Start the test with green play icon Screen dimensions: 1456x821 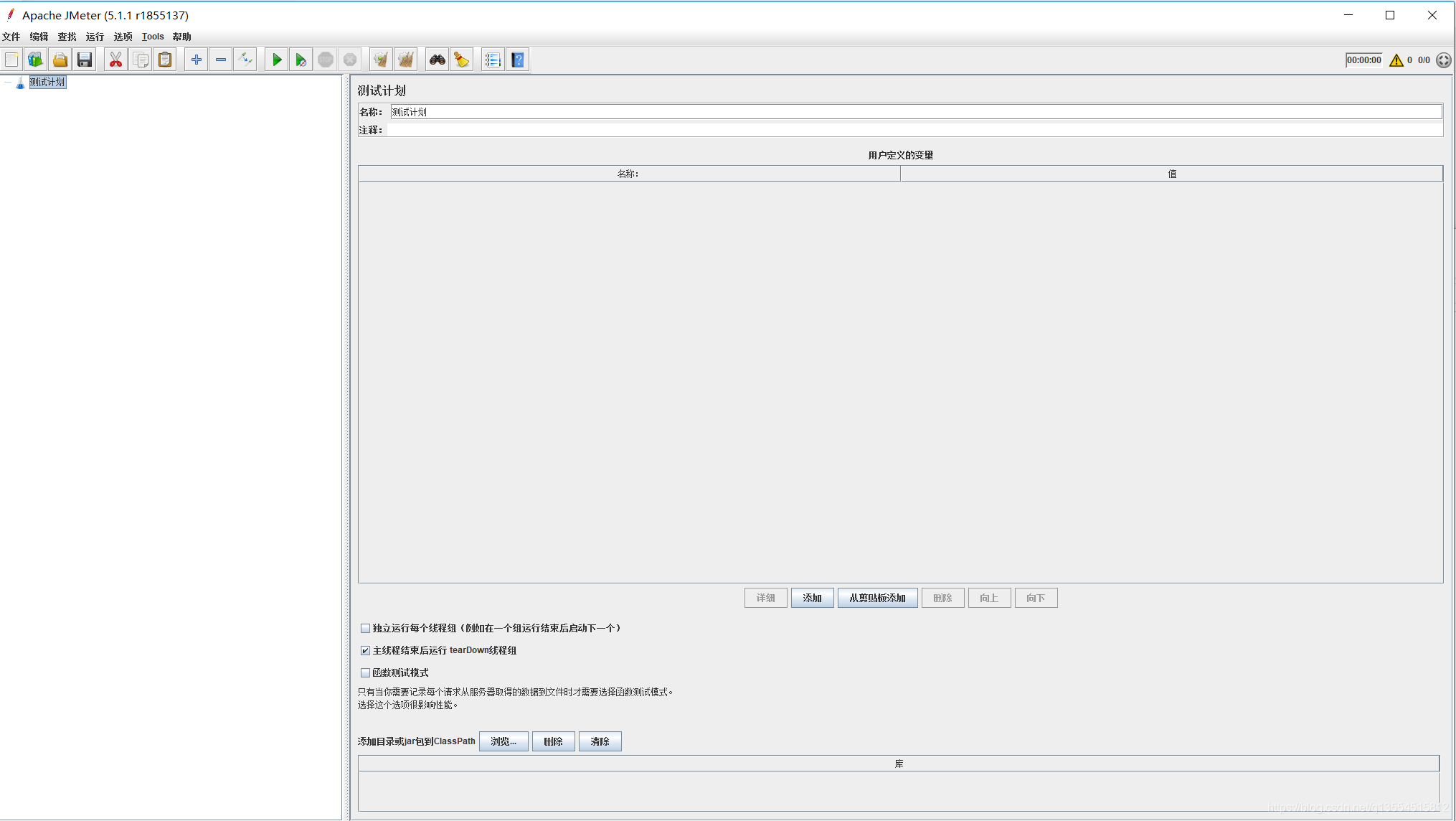click(276, 60)
